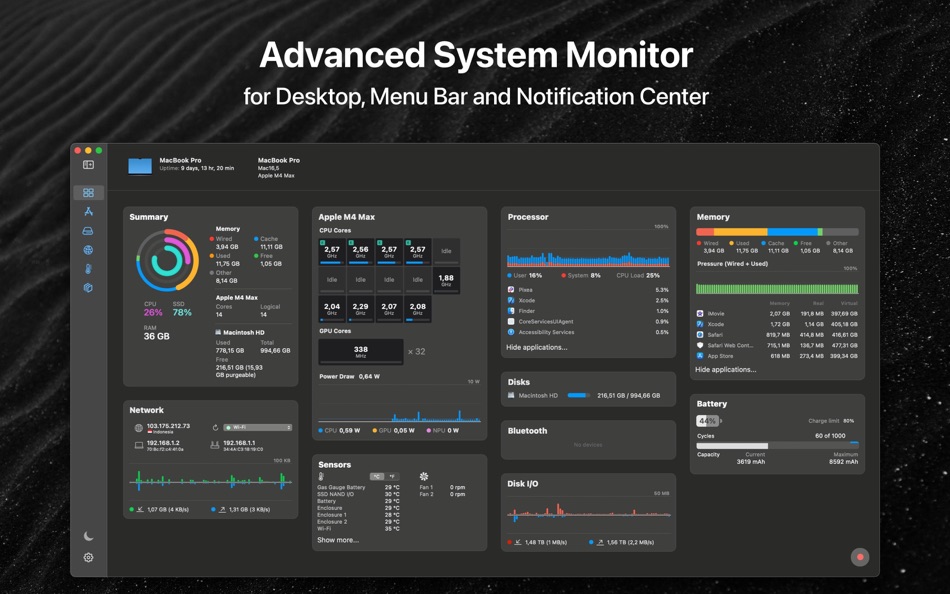Click the Power Draw 0,64 W label
950x594 pixels.
pyautogui.click(x=350, y=376)
